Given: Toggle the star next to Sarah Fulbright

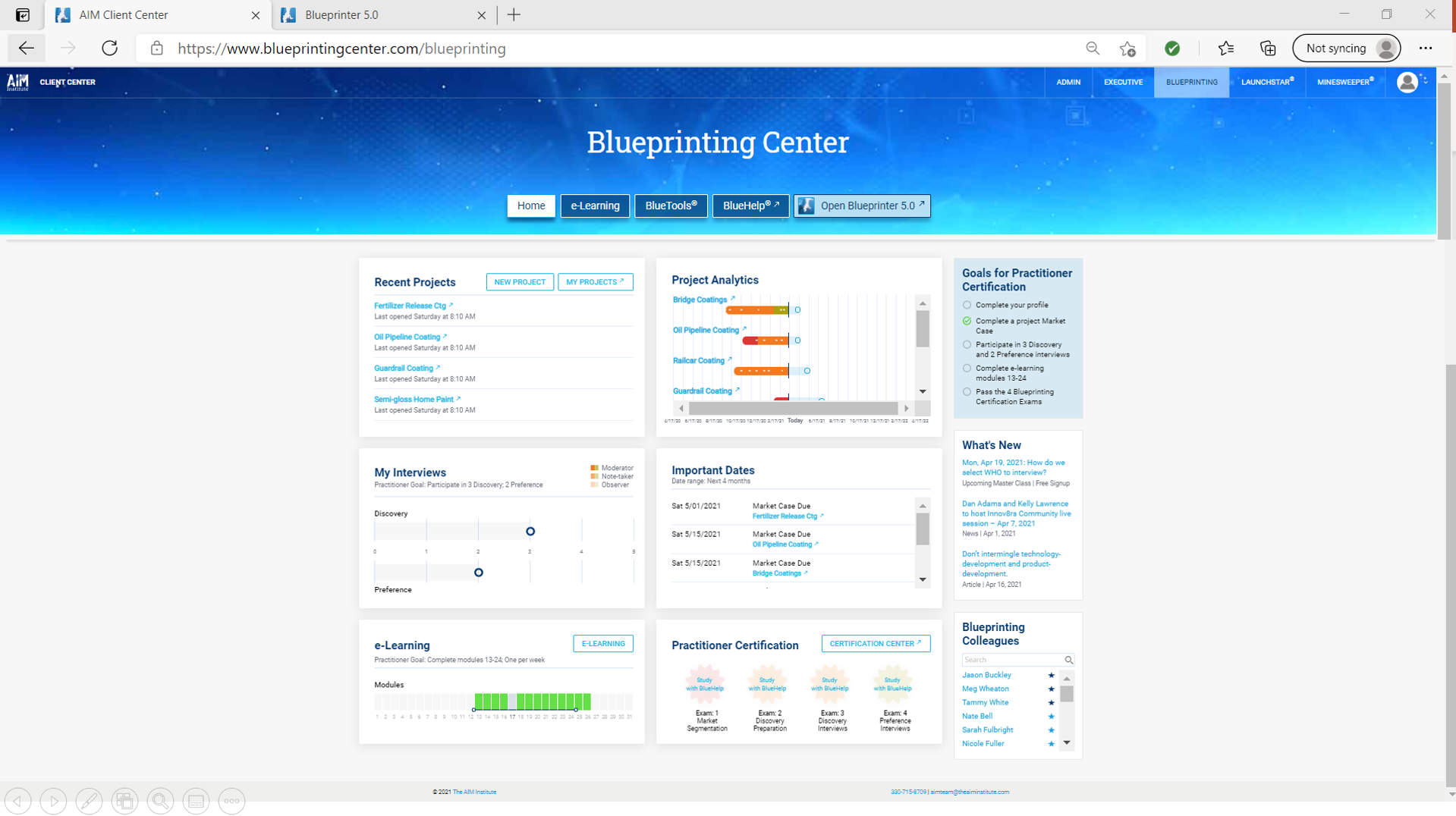Looking at the screenshot, I should coord(1051,730).
